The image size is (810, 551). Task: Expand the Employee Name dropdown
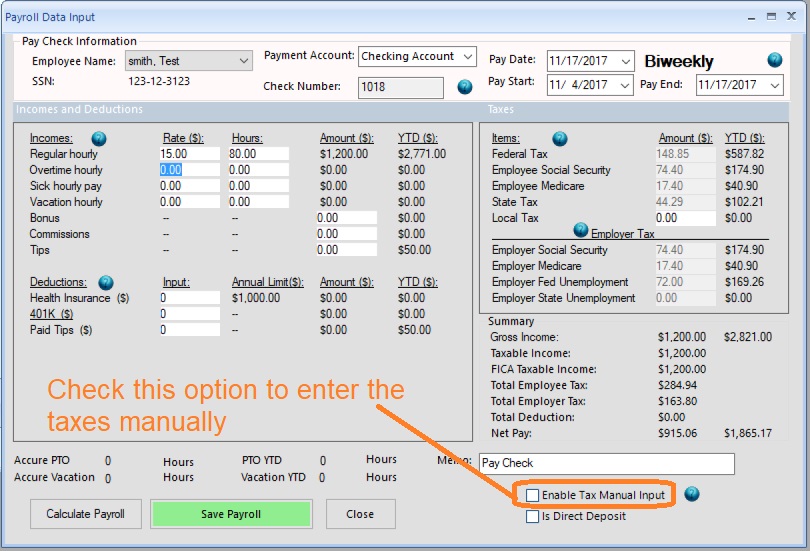[245, 62]
